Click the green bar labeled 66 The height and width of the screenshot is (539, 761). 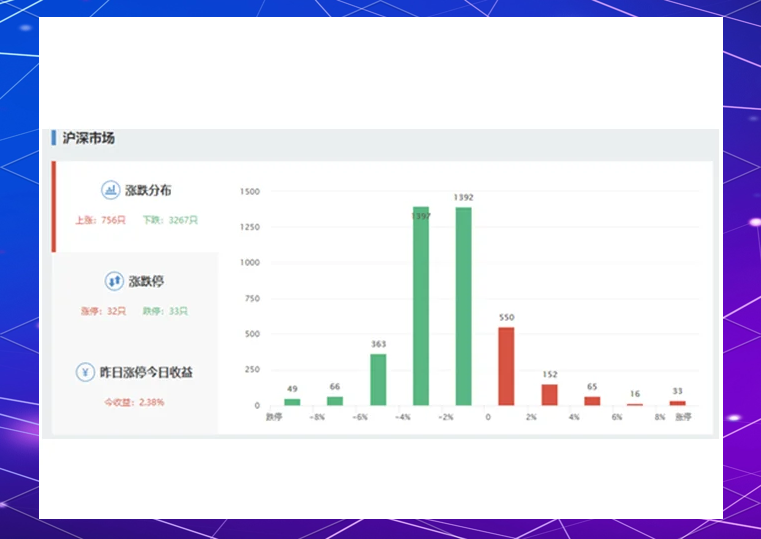(x=335, y=401)
